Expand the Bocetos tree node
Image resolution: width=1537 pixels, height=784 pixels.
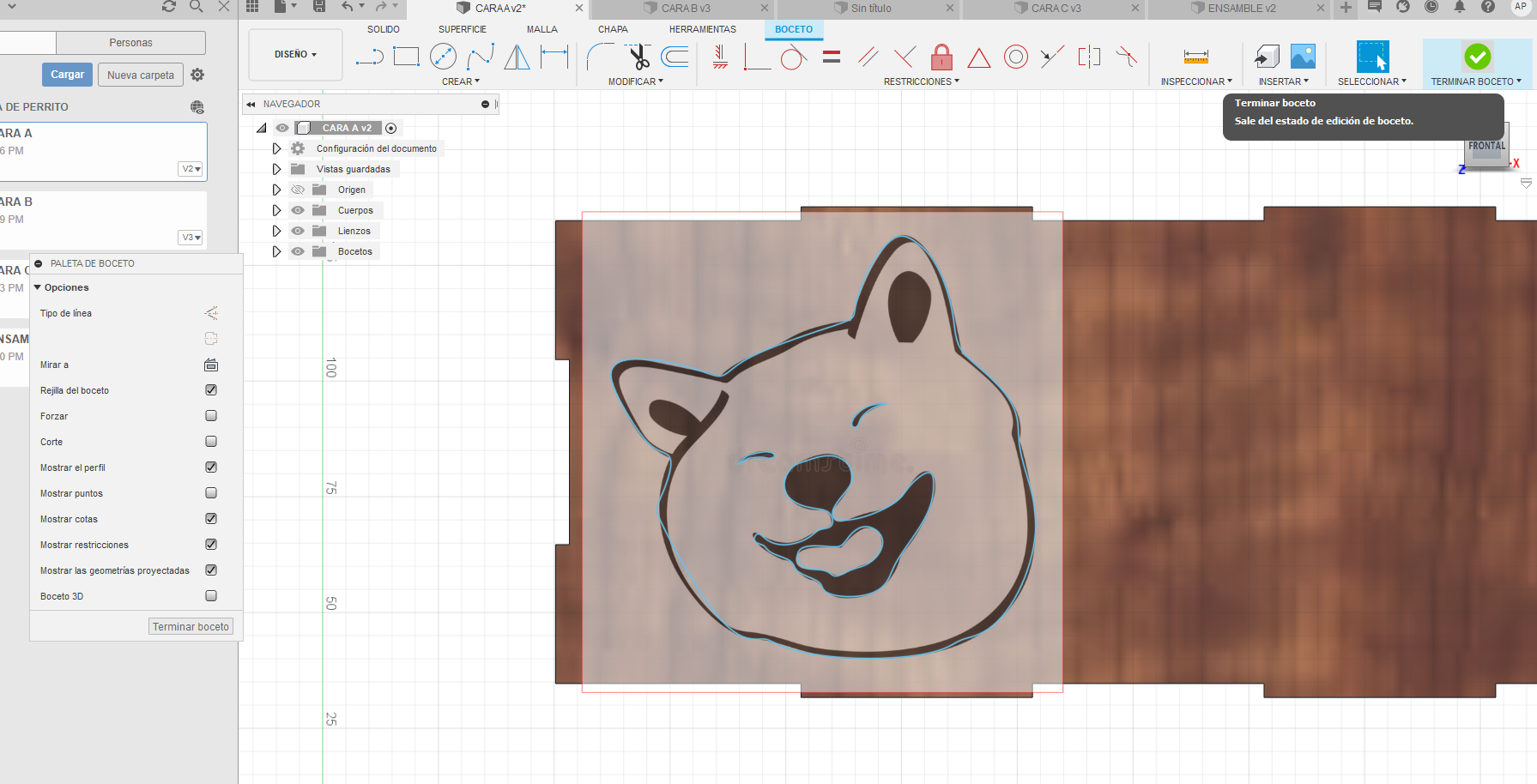(276, 251)
